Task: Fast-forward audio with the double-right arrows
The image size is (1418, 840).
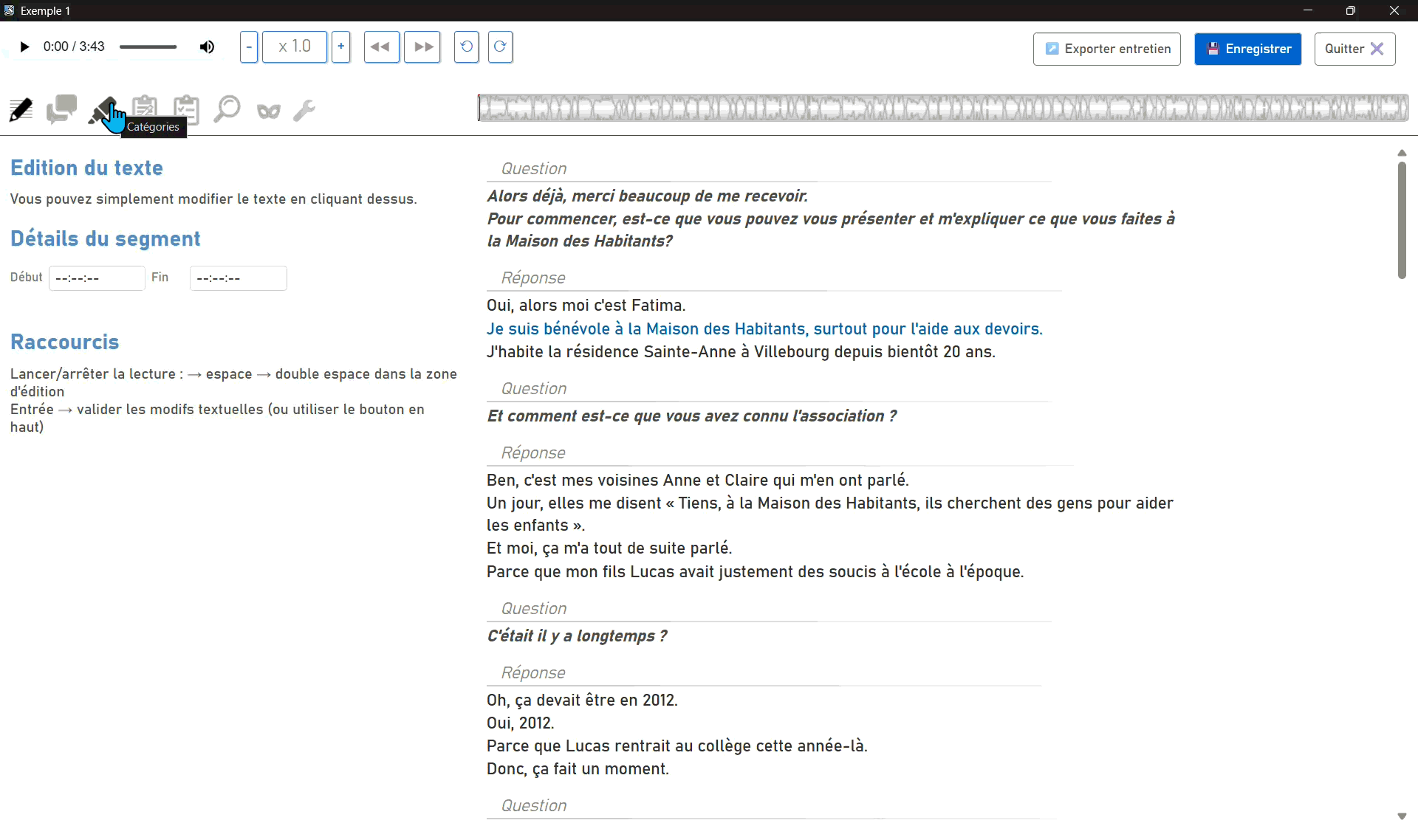Action: [422, 47]
